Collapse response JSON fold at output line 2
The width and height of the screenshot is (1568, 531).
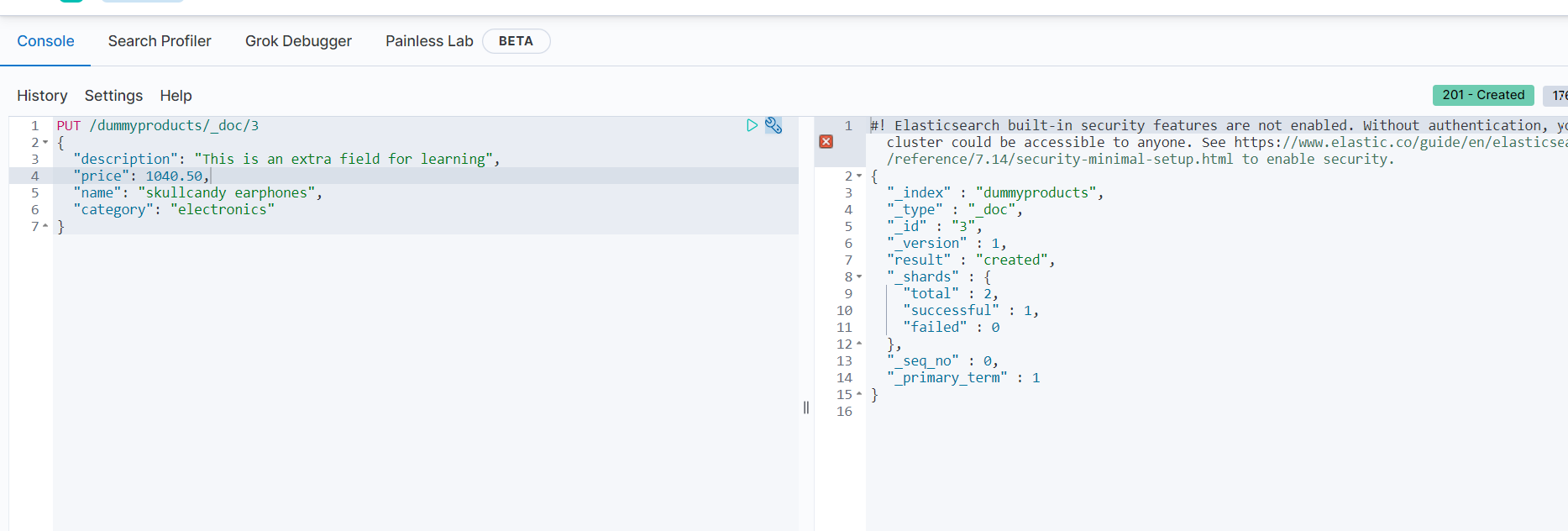click(859, 176)
